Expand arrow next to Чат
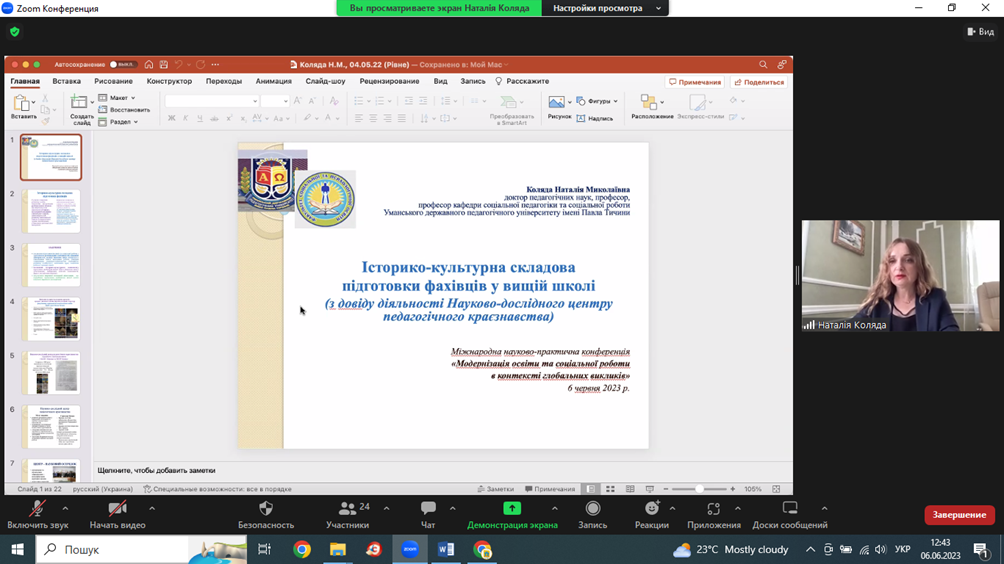The width and height of the screenshot is (1004, 564). click(x=452, y=508)
